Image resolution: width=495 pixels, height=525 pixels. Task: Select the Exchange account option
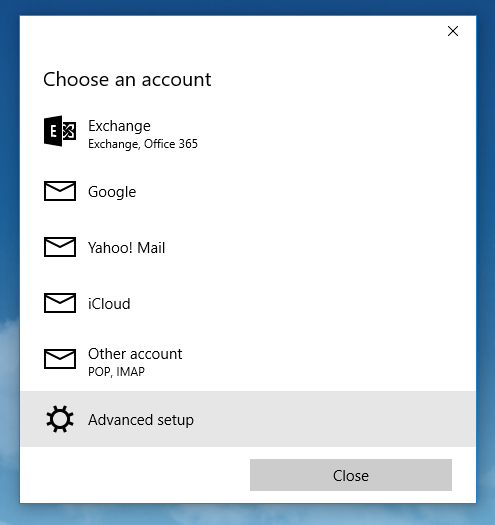(x=248, y=134)
